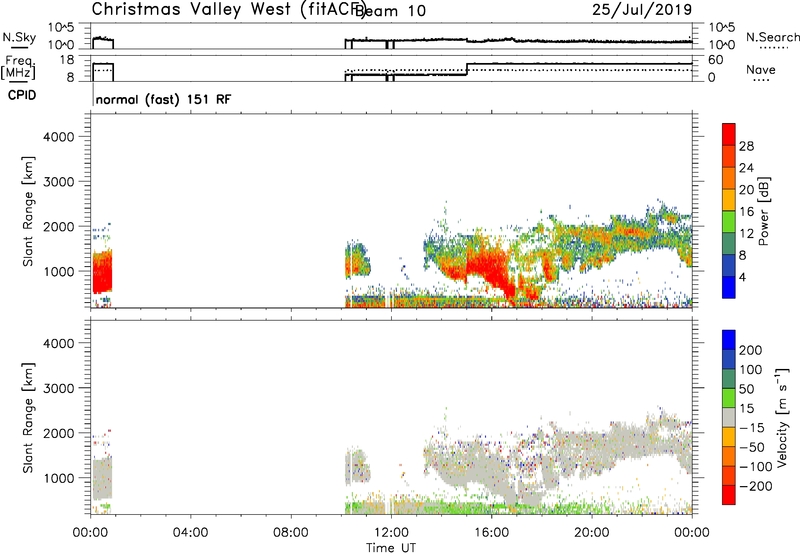Click the 'Time UT' axis title

point(391,548)
